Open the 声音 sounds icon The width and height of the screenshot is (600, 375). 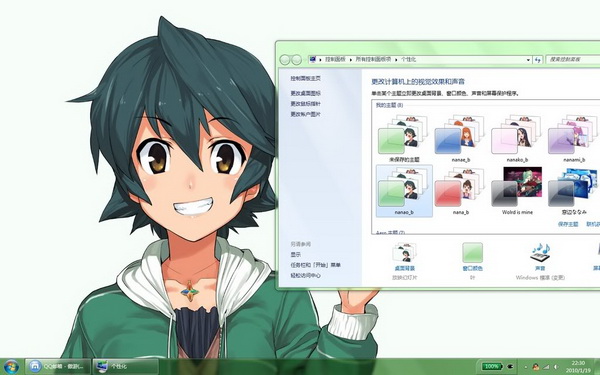click(540, 257)
